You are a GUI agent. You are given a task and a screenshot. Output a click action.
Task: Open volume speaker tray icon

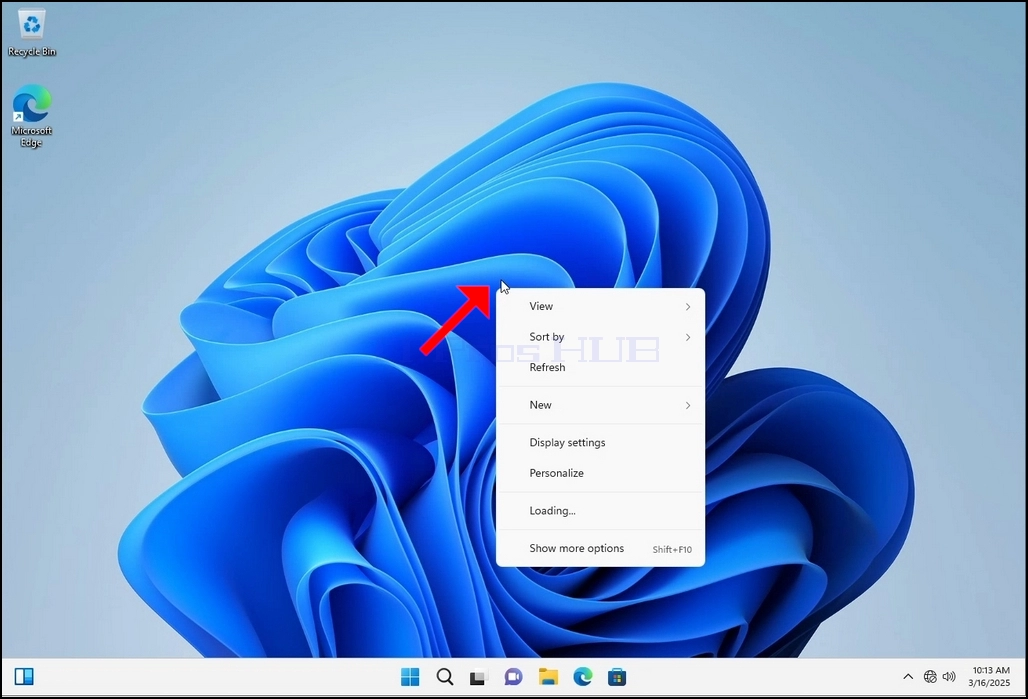[x=949, y=677]
